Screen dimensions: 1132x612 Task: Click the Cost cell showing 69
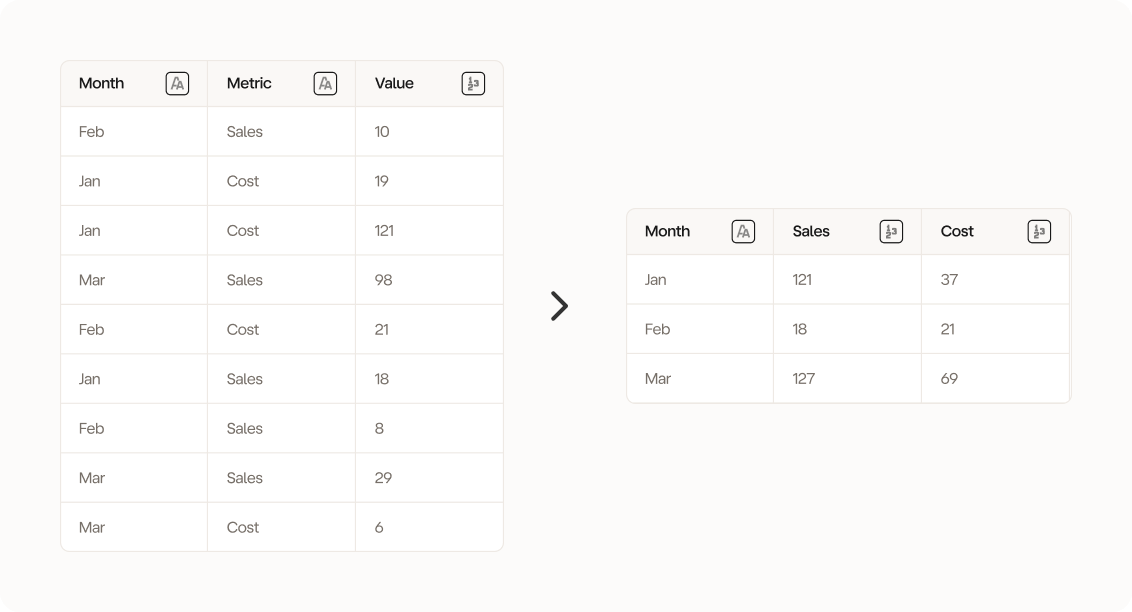point(949,379)
